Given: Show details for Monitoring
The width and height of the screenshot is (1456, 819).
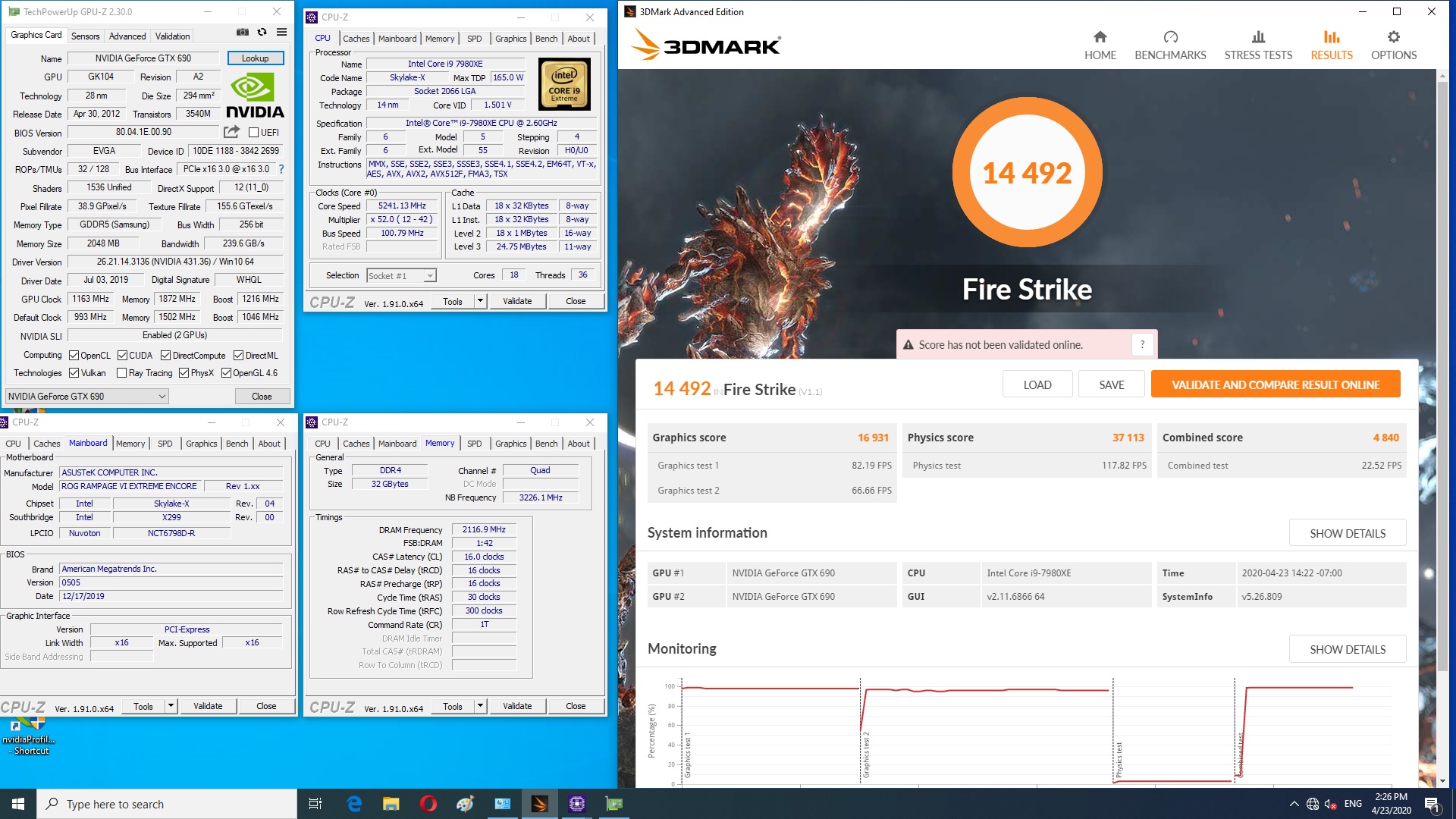Looking at the screenshot, I should pos(1348,649).
